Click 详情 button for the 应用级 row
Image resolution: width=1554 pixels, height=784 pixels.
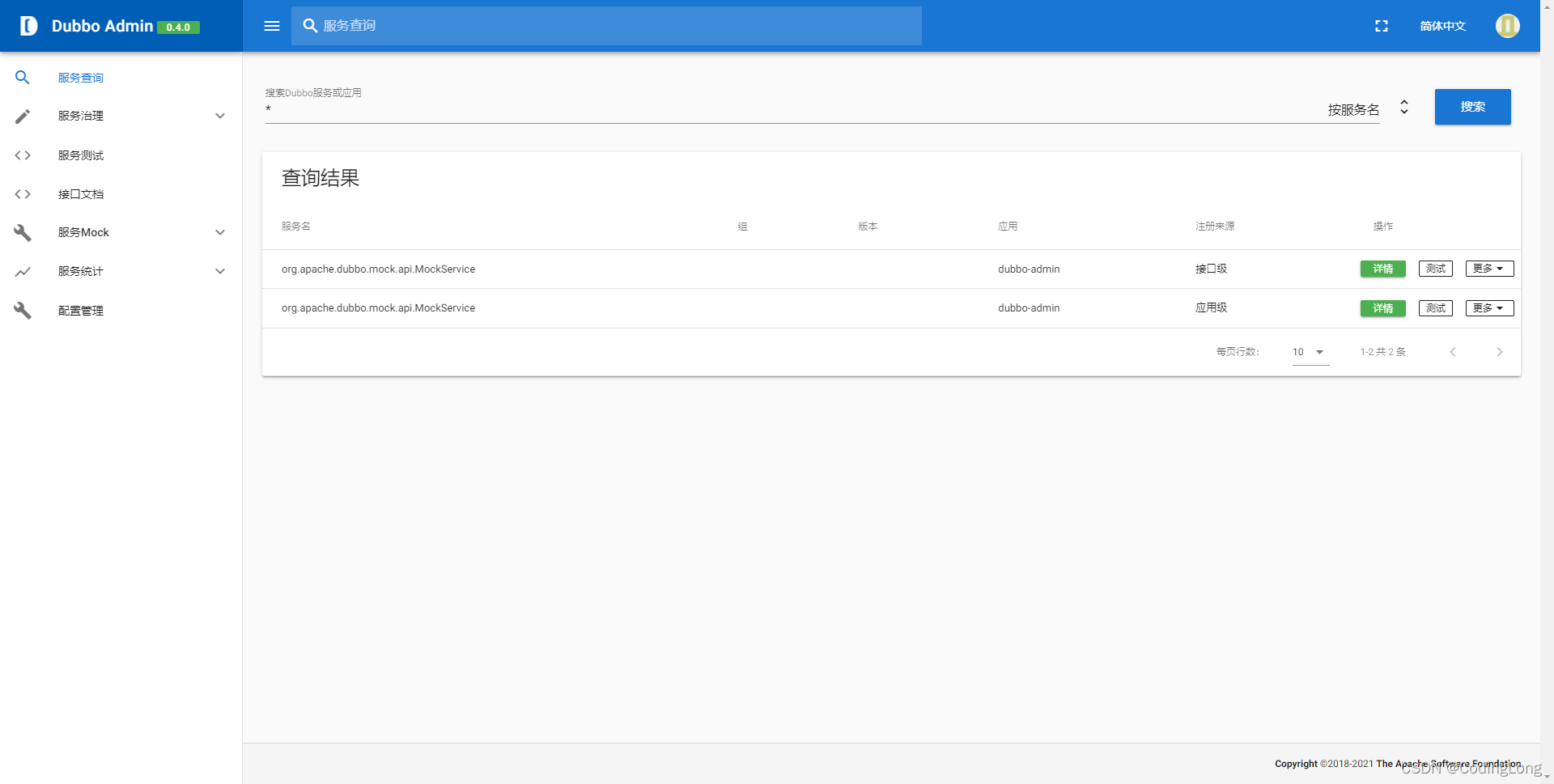pos(1382,308)
